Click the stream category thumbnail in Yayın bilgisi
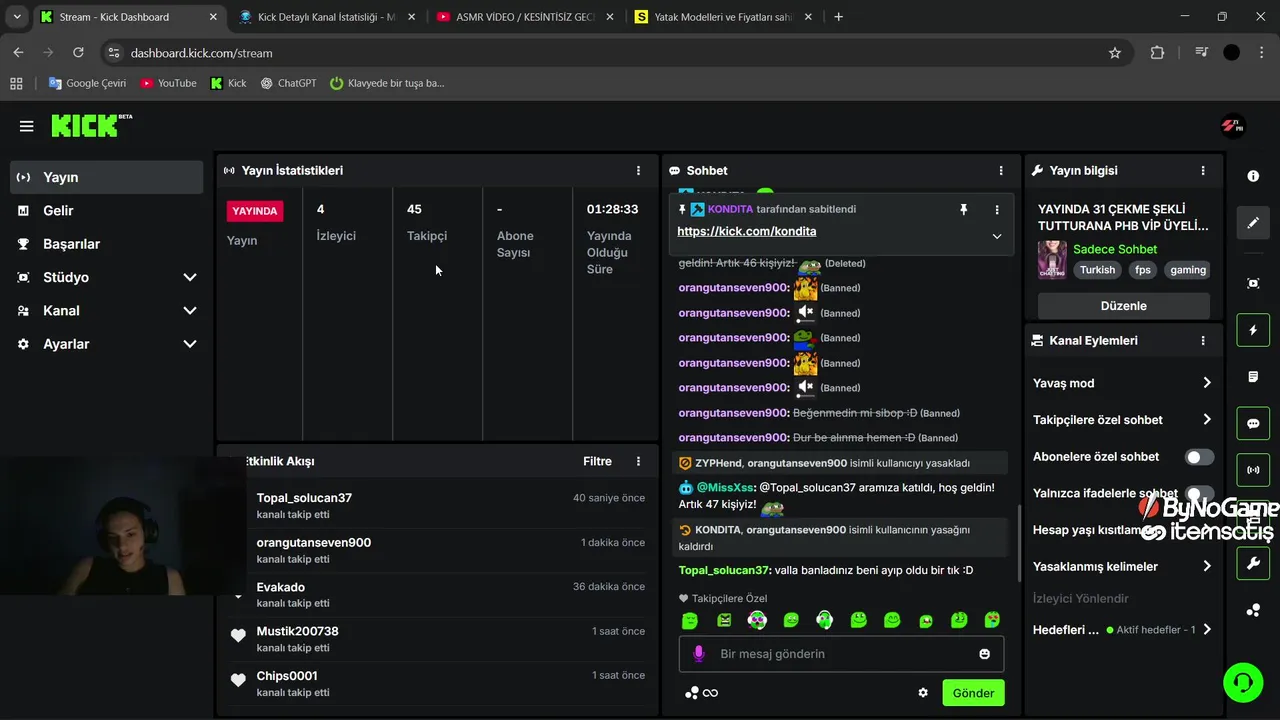 pyautogui.click(x=1052, y=259)
